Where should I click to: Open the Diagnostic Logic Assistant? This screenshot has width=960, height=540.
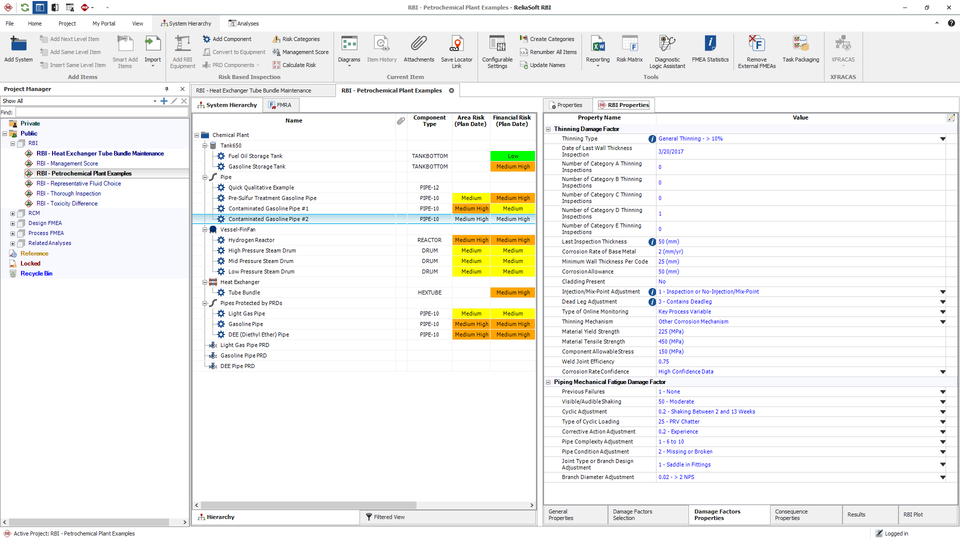tap(667, 51)
